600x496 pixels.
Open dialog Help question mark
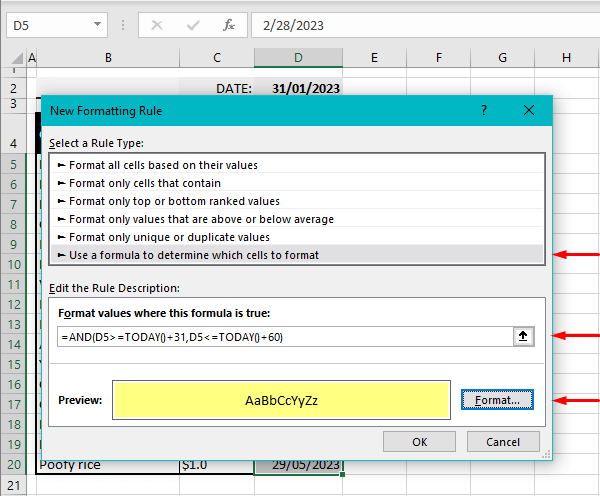pos(484,110)
